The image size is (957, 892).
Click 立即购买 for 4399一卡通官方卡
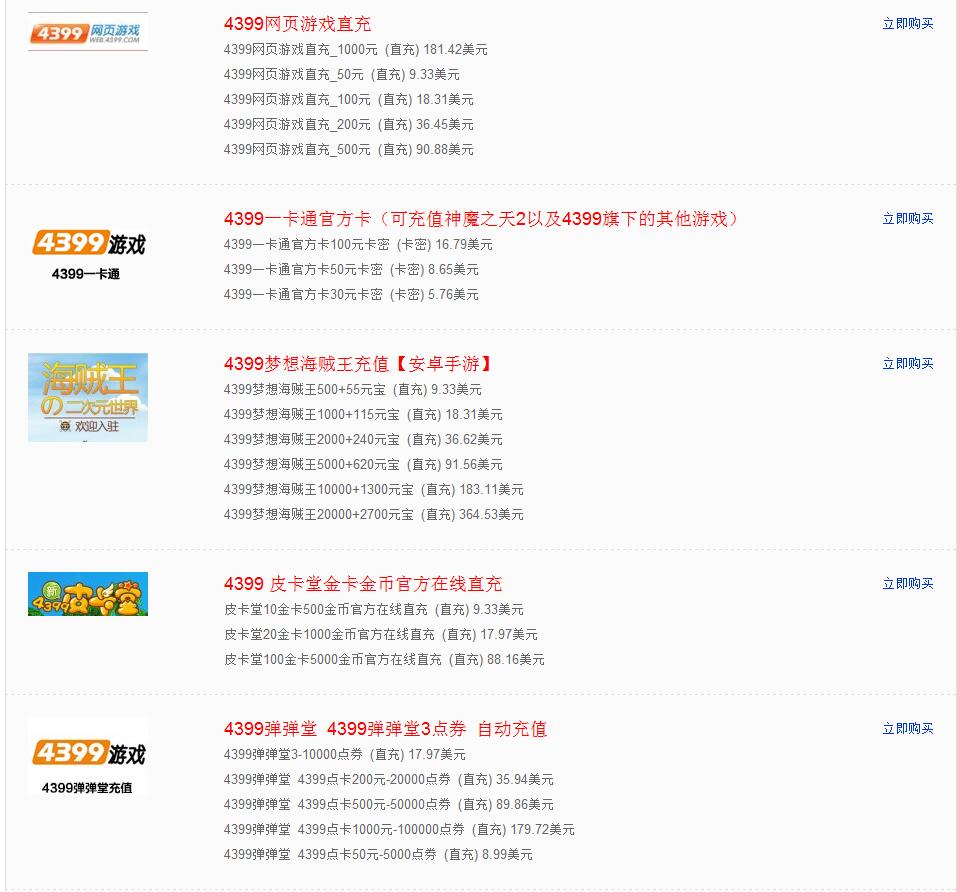(908, 218)
